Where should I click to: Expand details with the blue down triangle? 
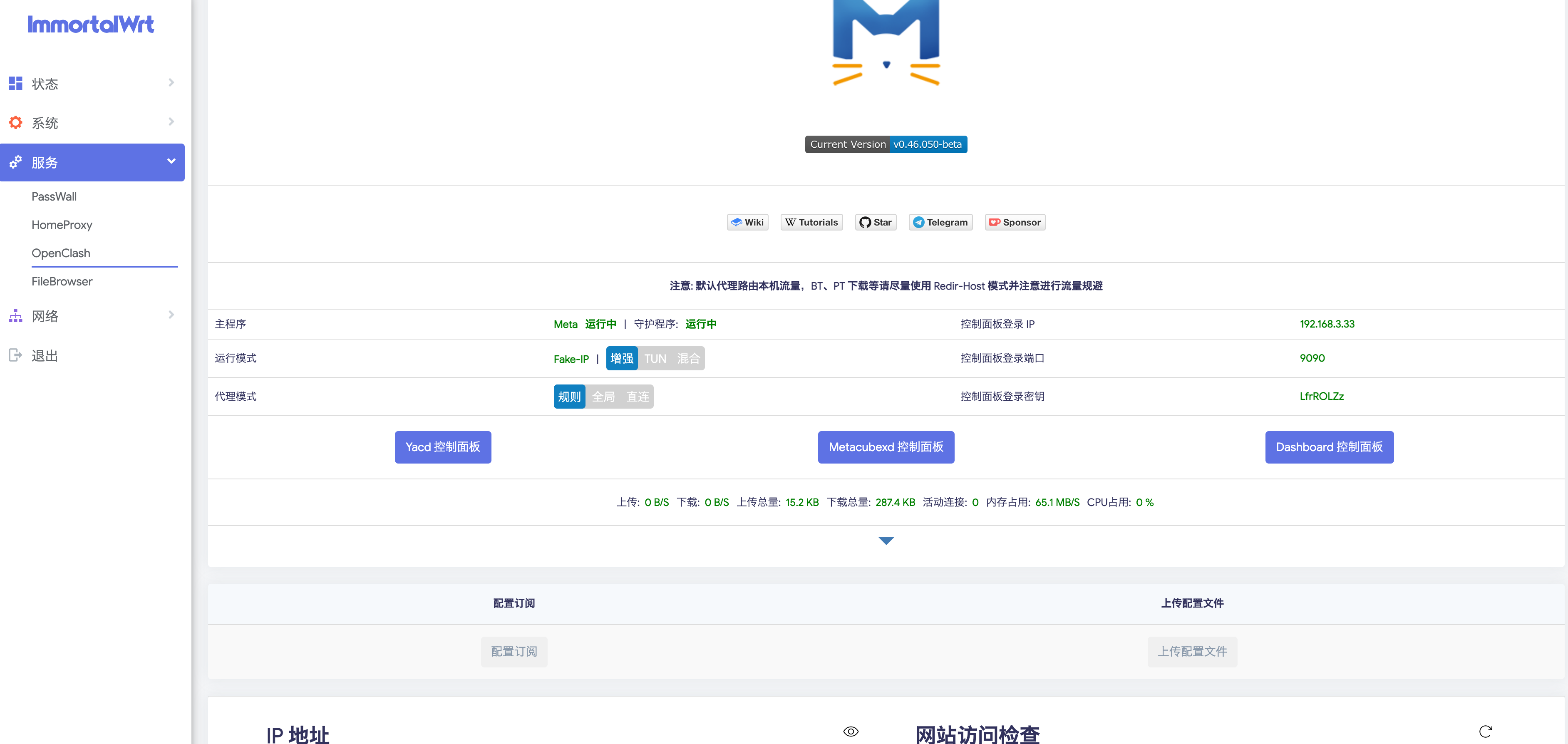pyautogui.click(x=886, y=540)
